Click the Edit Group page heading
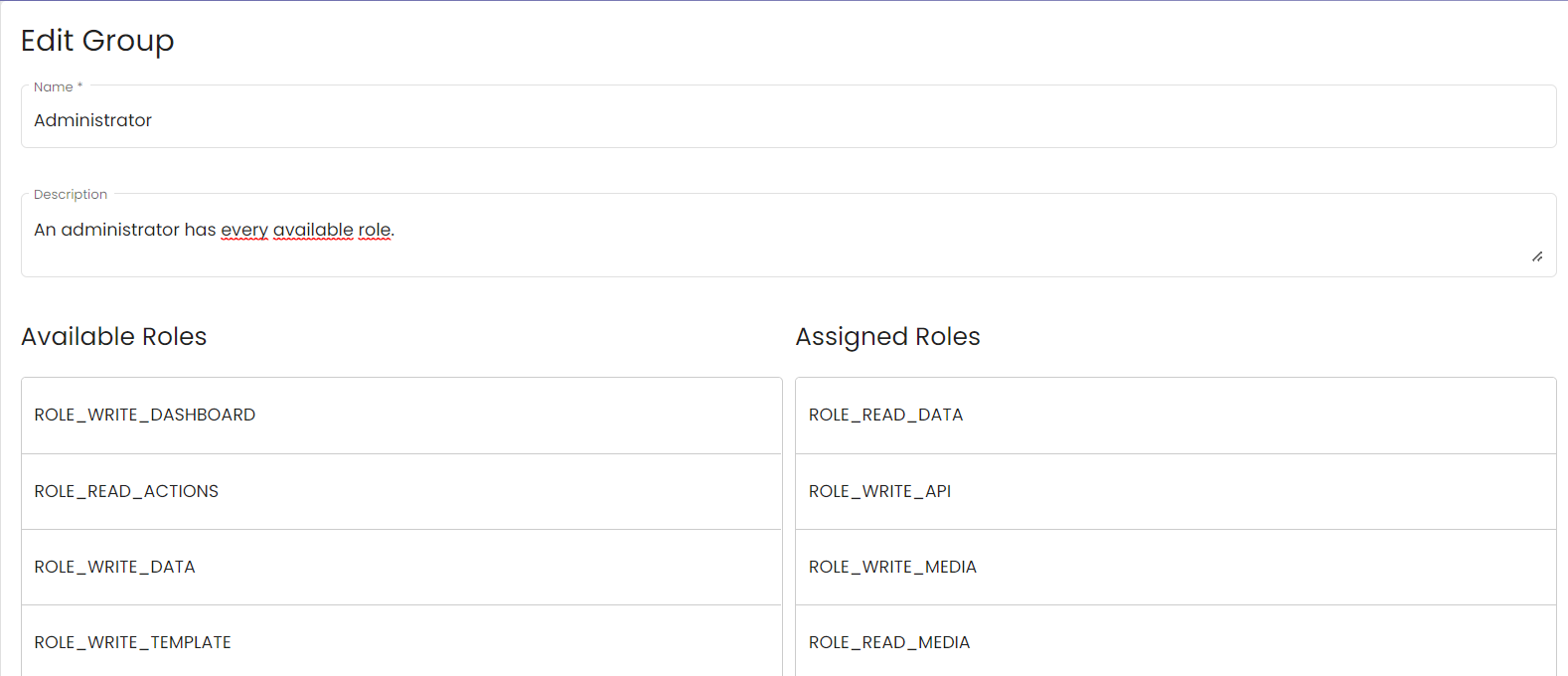The height and width of the screenshot is (676, 1568). click(97, 41)
